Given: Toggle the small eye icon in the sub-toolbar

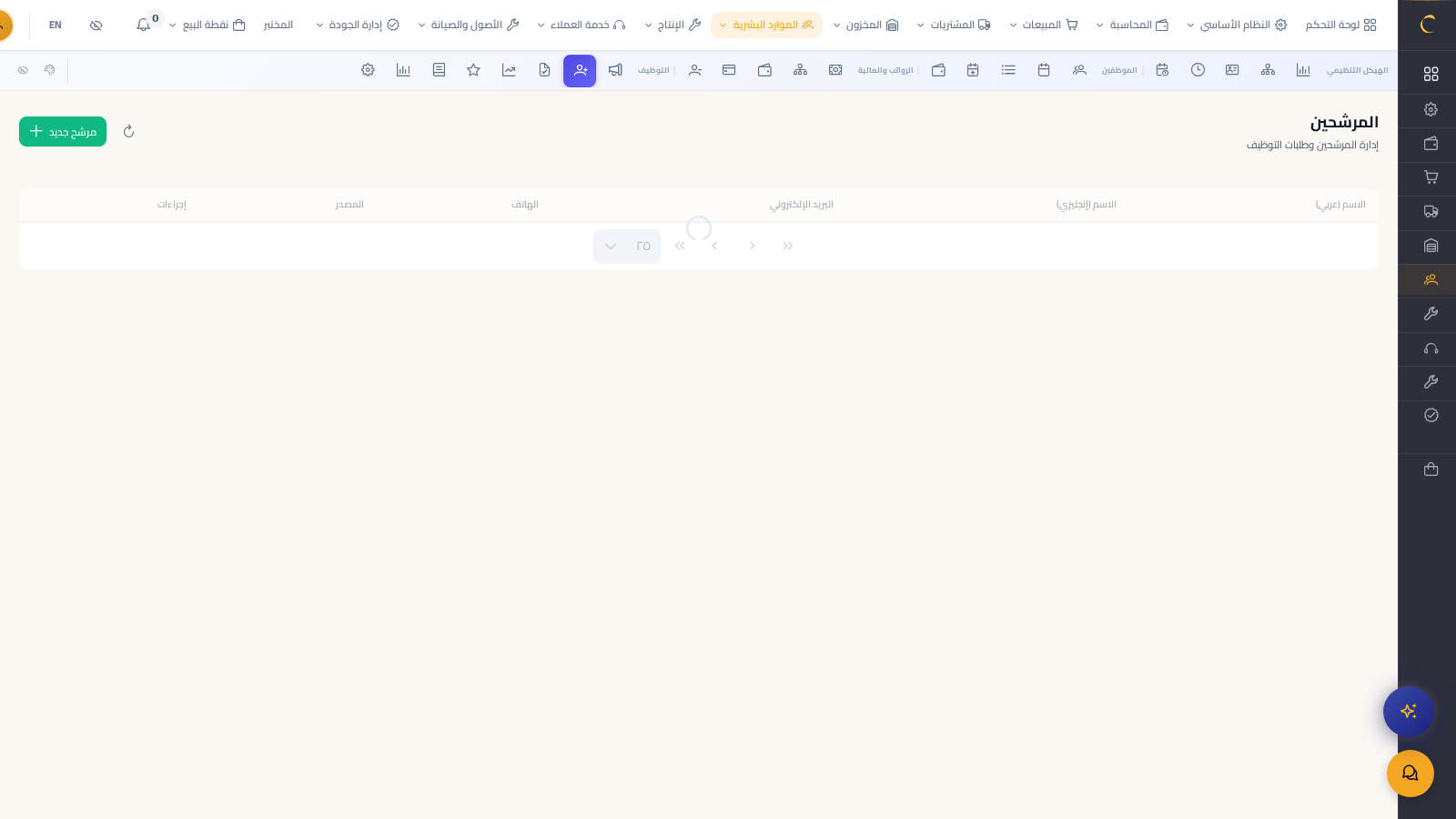Looking at the screenshot, I should 23,70.
